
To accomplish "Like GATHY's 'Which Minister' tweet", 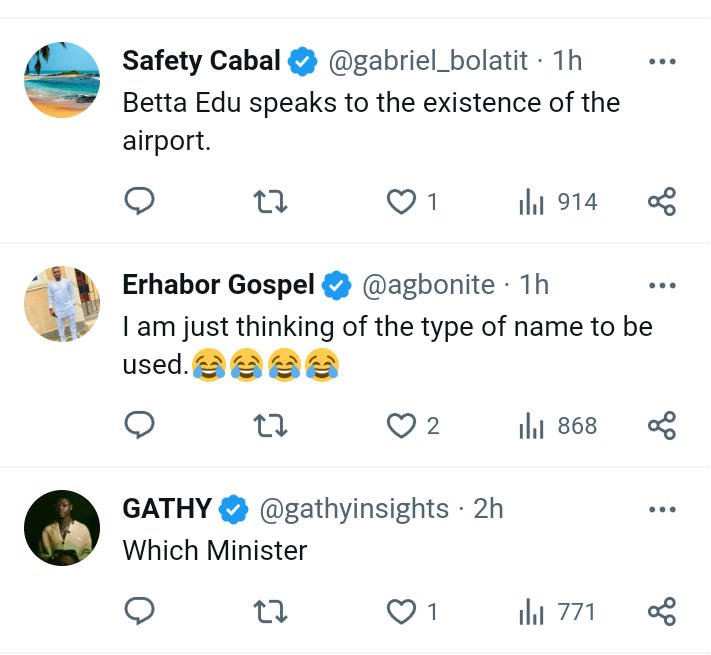I will point(401,611).
